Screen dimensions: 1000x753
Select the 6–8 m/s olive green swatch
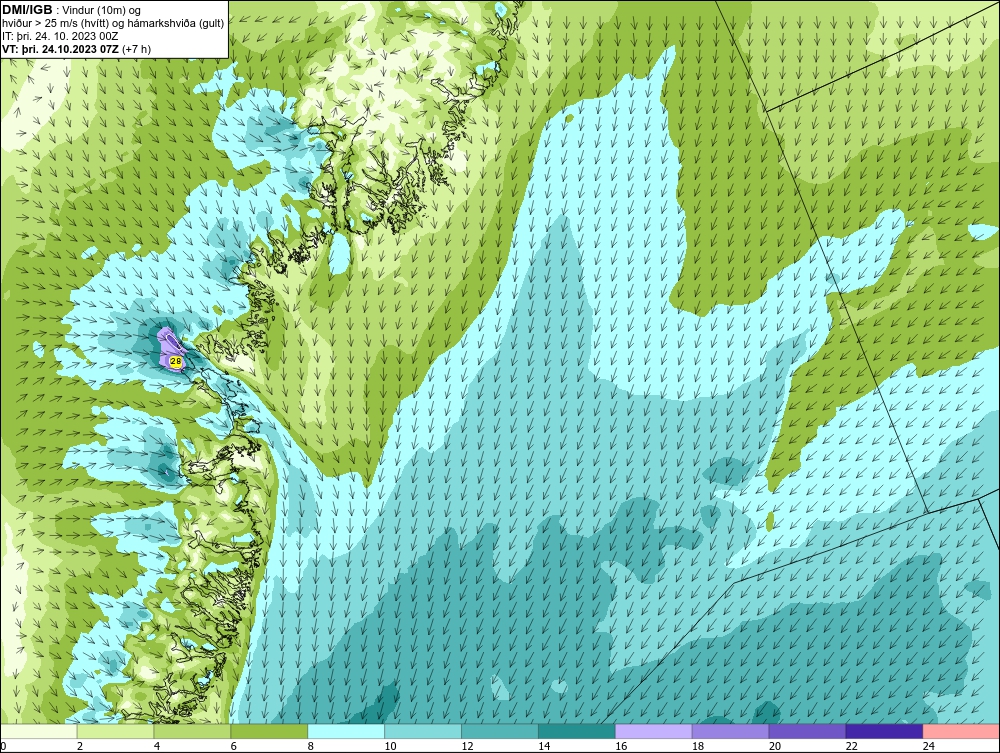tap(269, 731)
